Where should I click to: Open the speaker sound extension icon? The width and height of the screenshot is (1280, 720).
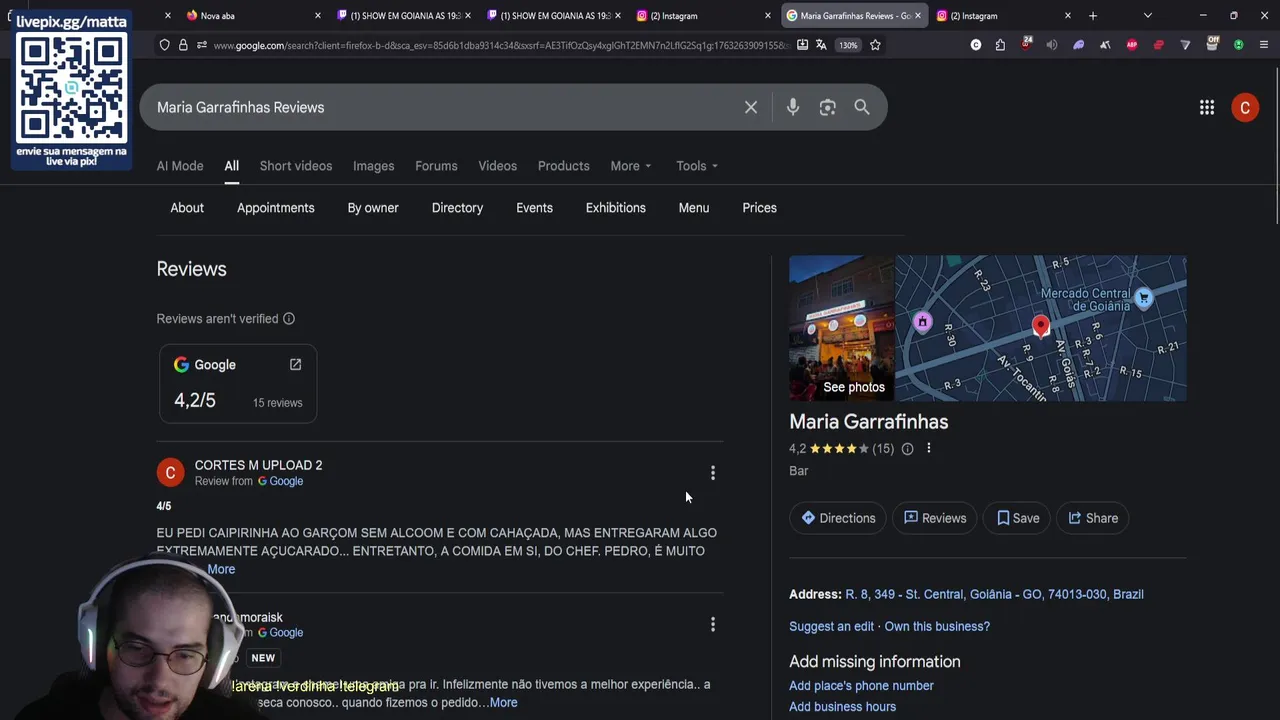[1052, 45]
